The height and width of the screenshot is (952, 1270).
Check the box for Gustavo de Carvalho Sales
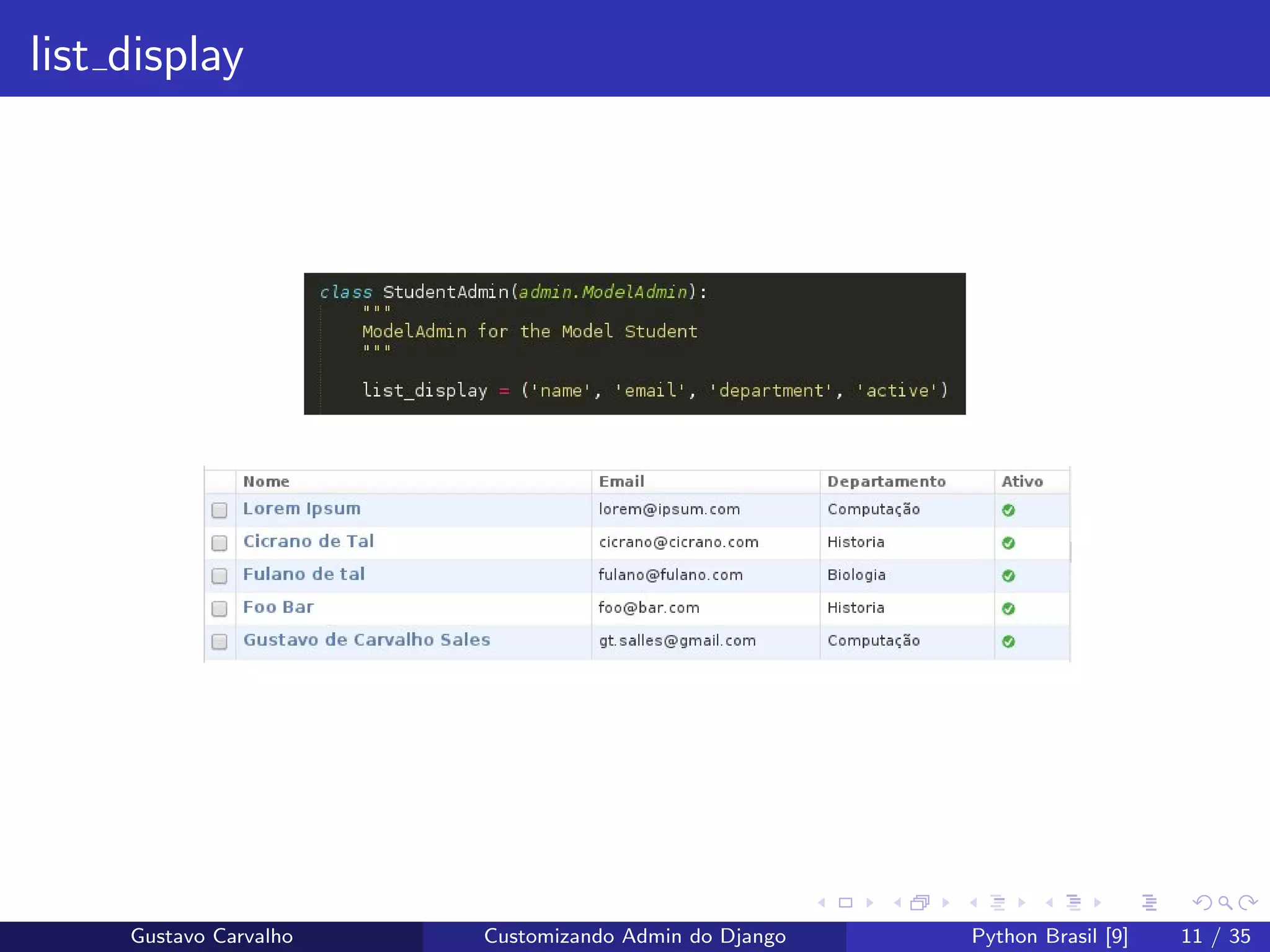click(220, 641)
